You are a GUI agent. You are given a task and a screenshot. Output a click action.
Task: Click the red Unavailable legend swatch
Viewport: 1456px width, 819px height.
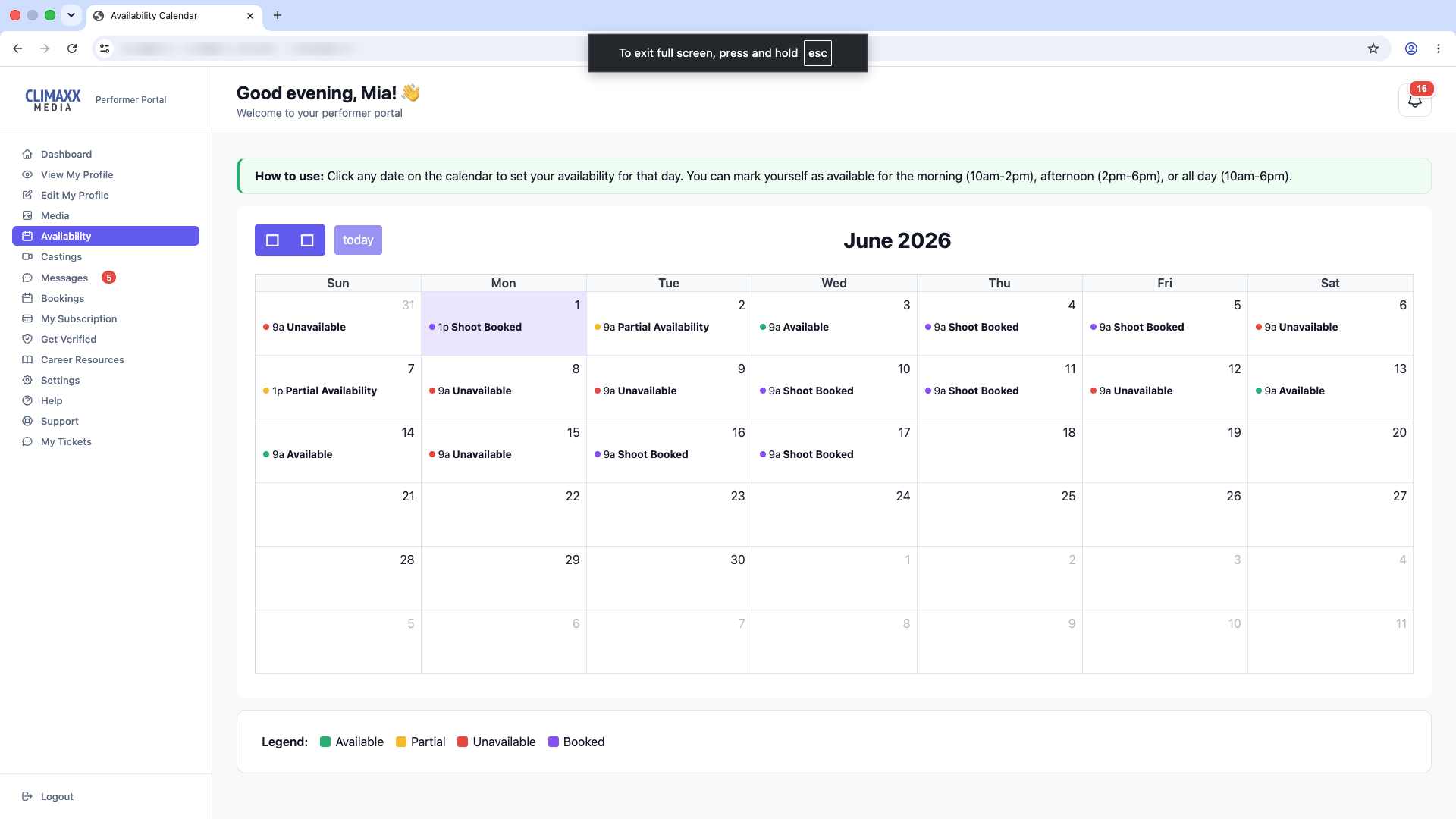[x=463, y=742]
